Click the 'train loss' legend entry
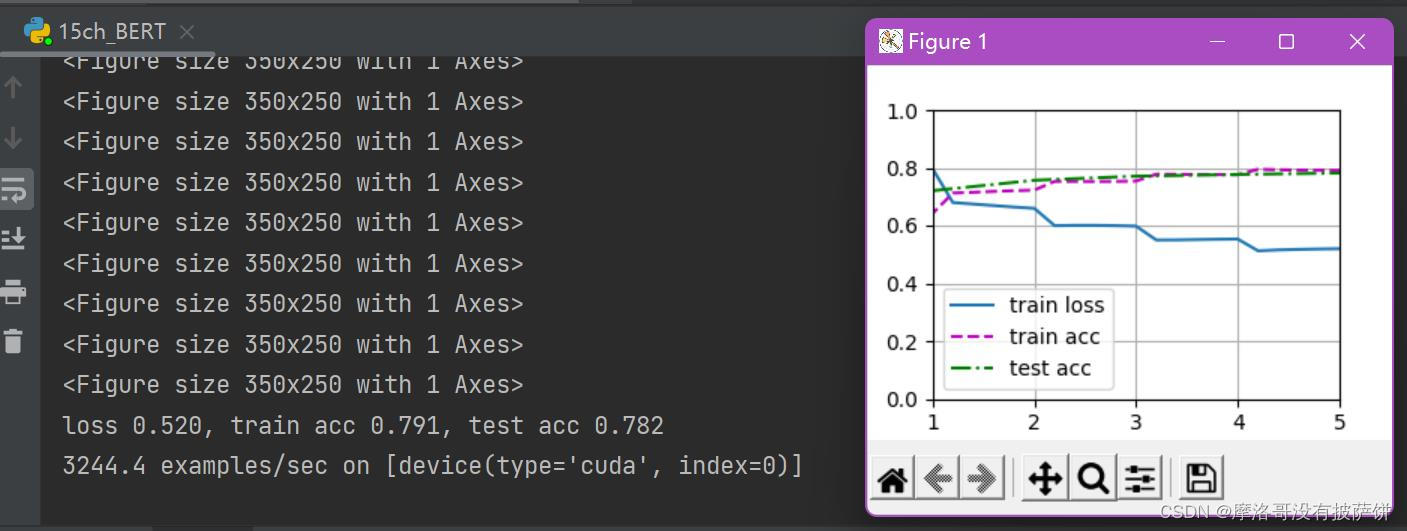This screenshot has width=1407, height=531. 1027,305
